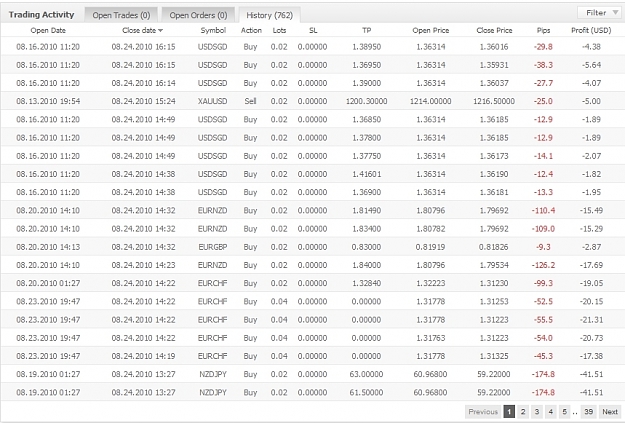This screenshot has width=625, height=423.
Task: Sort by SL column header
Action: point(313,30)
